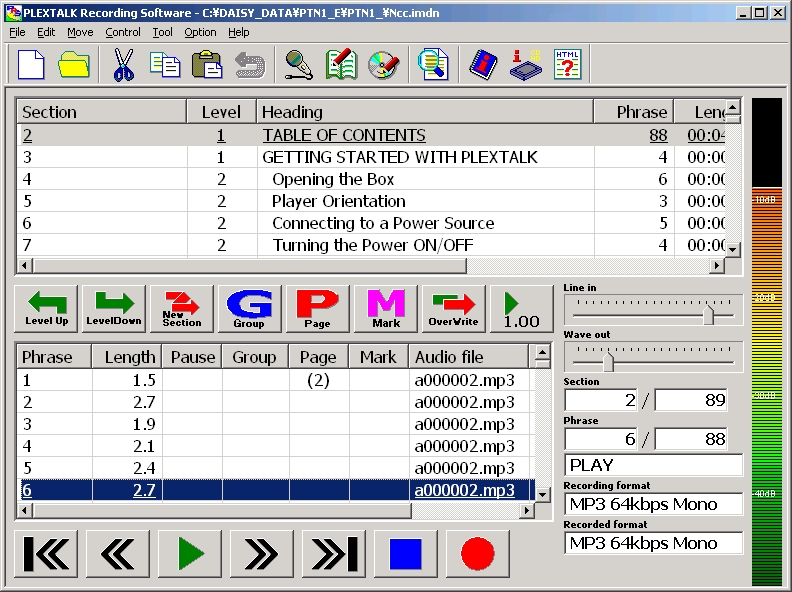The height and width of the screenshot is (592, 792).
Task: Select the TABLE OF CONTENTS section row
Action: 371,135
